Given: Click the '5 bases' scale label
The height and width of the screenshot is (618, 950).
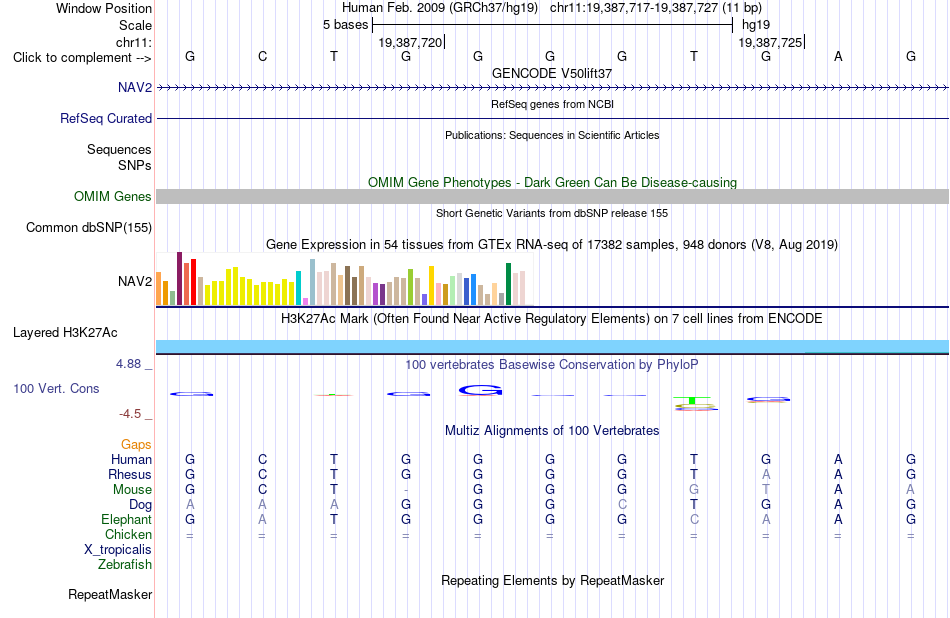Looking at the screenshot, I should 345,25.
